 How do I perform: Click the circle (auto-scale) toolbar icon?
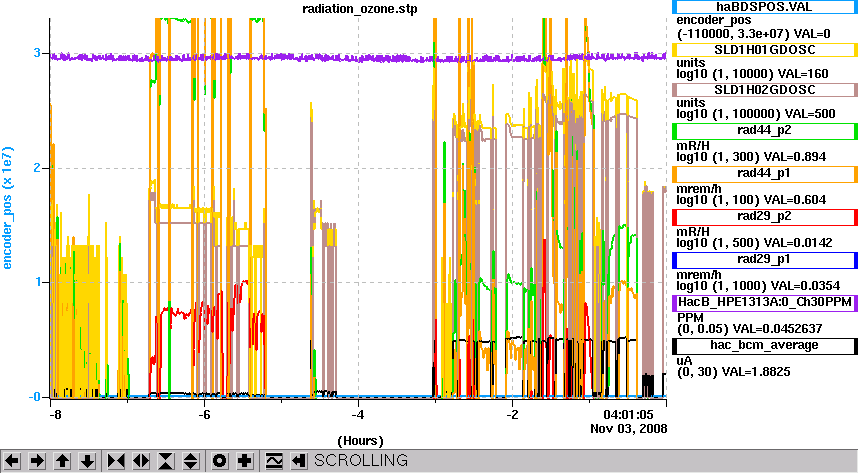[219, 461]
